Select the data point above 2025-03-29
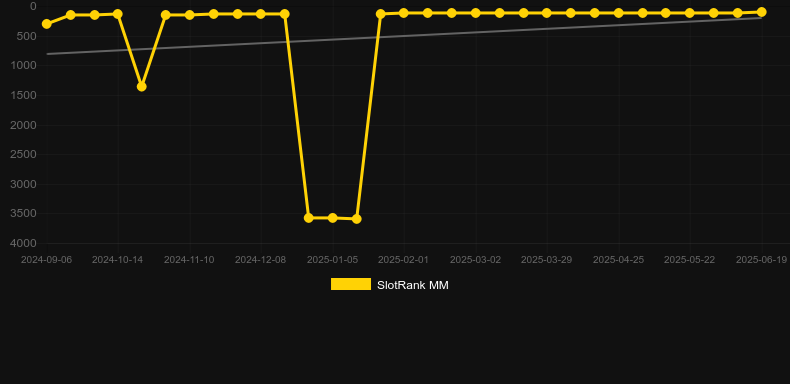 [x=547, y=13]
